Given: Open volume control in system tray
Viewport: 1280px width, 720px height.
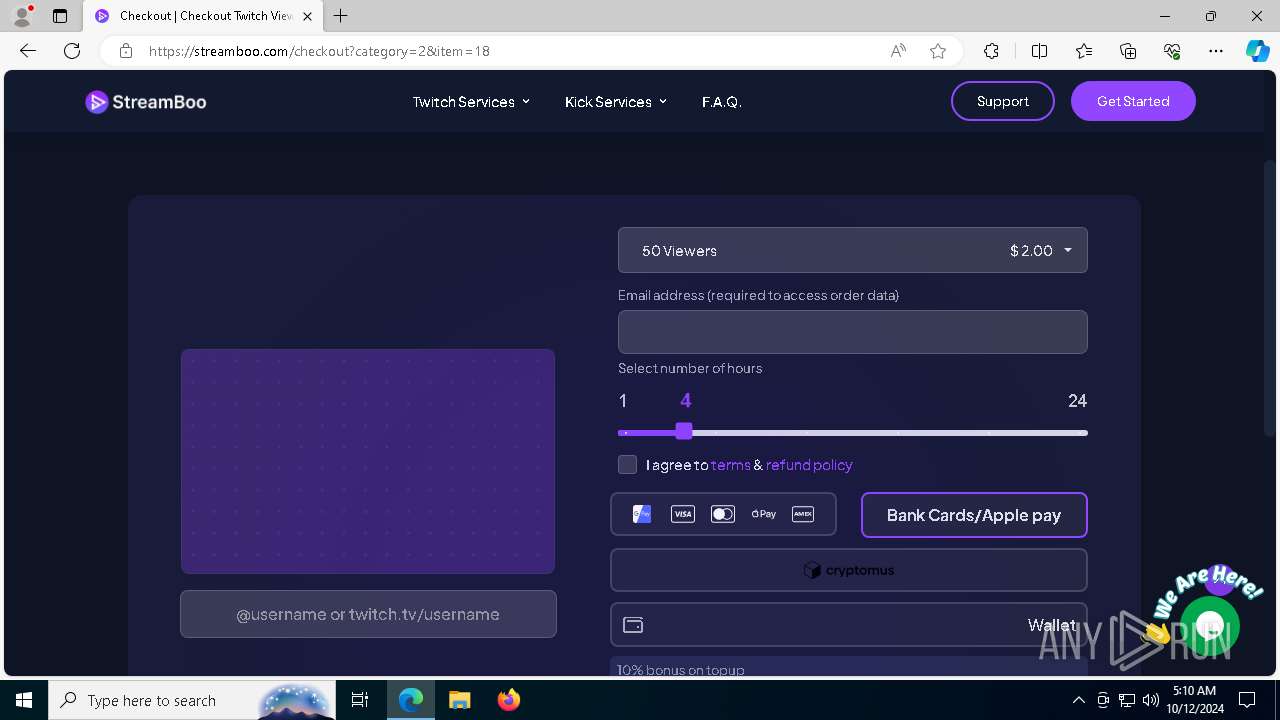Looking at the screenshot, I should [1150, 700].
